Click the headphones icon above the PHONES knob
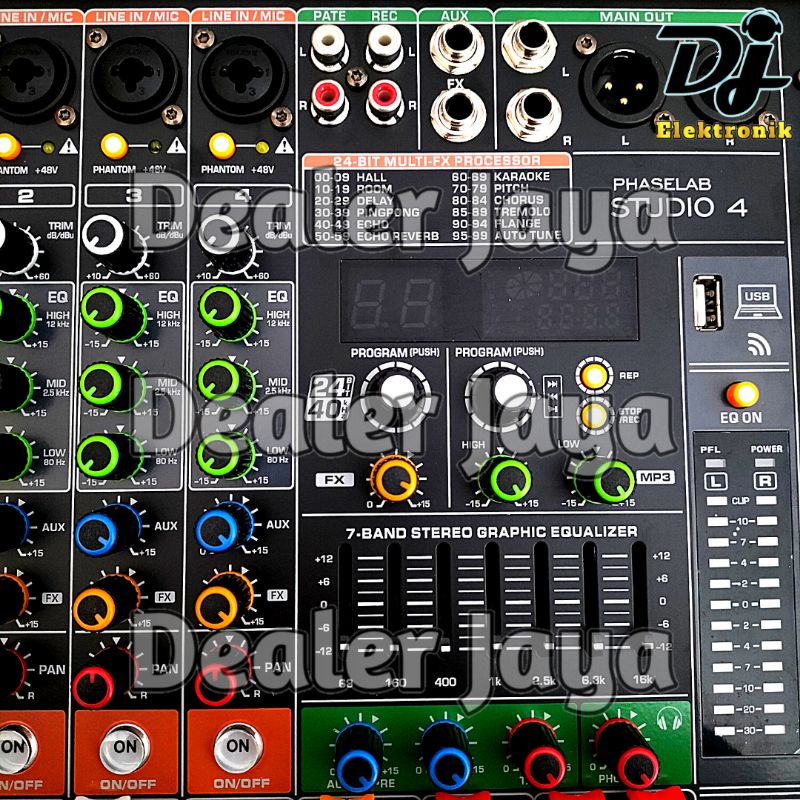The height and width of the screenshot is (800, 800). (669, 720)
